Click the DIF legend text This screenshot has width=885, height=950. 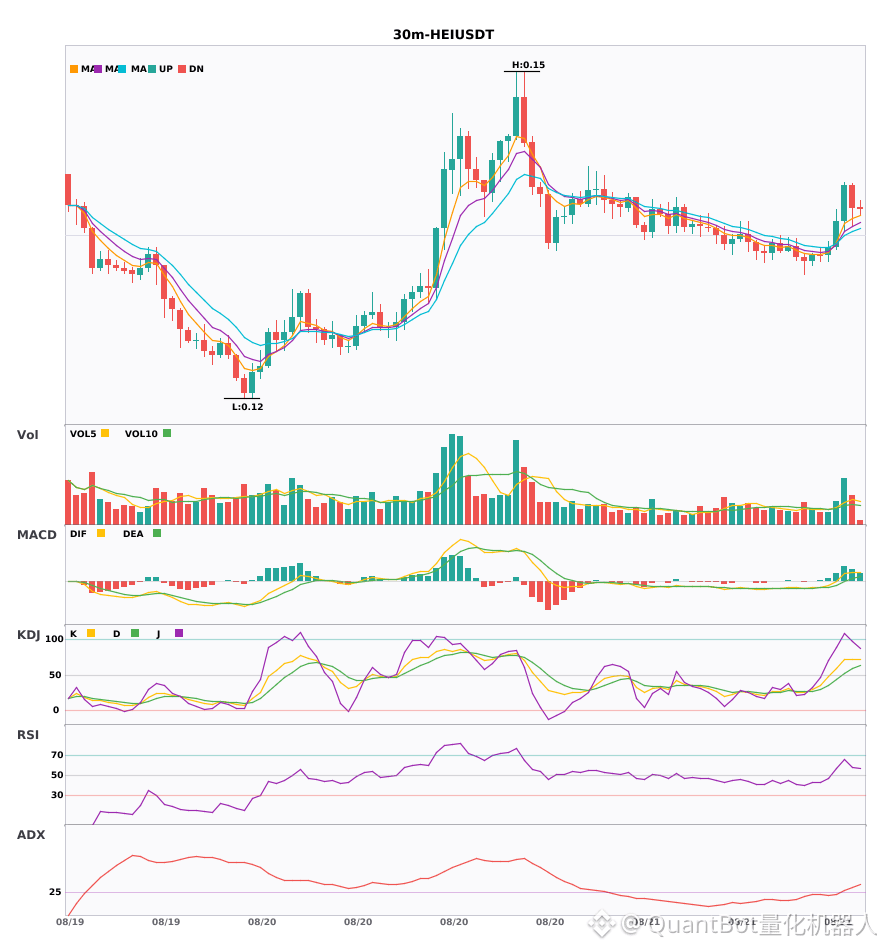point(78,534)
